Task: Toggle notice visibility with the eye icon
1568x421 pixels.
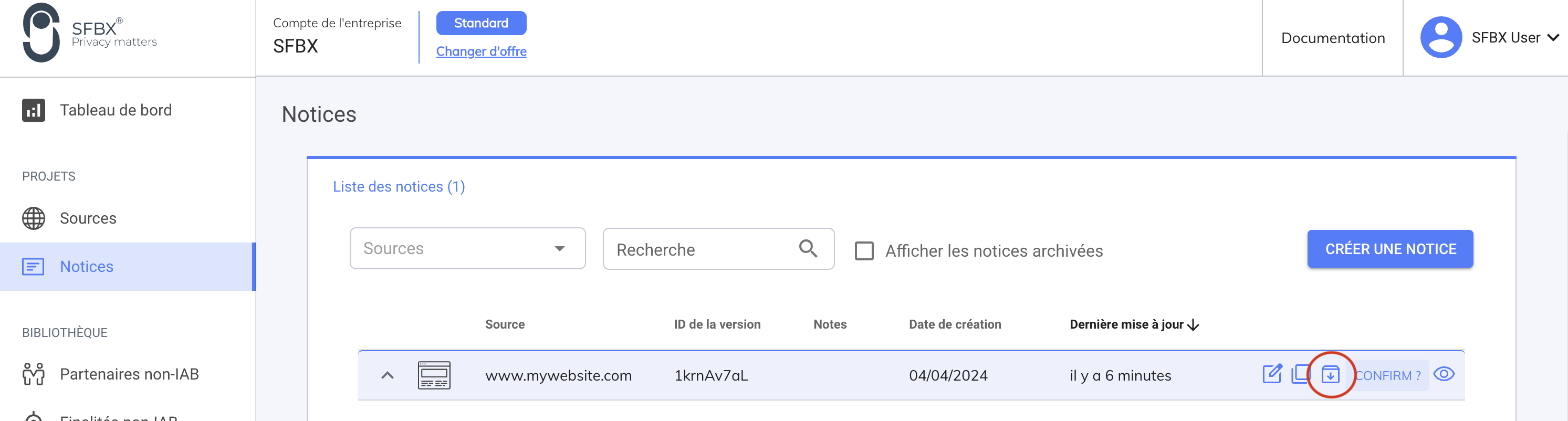Action: (1446, 374)
